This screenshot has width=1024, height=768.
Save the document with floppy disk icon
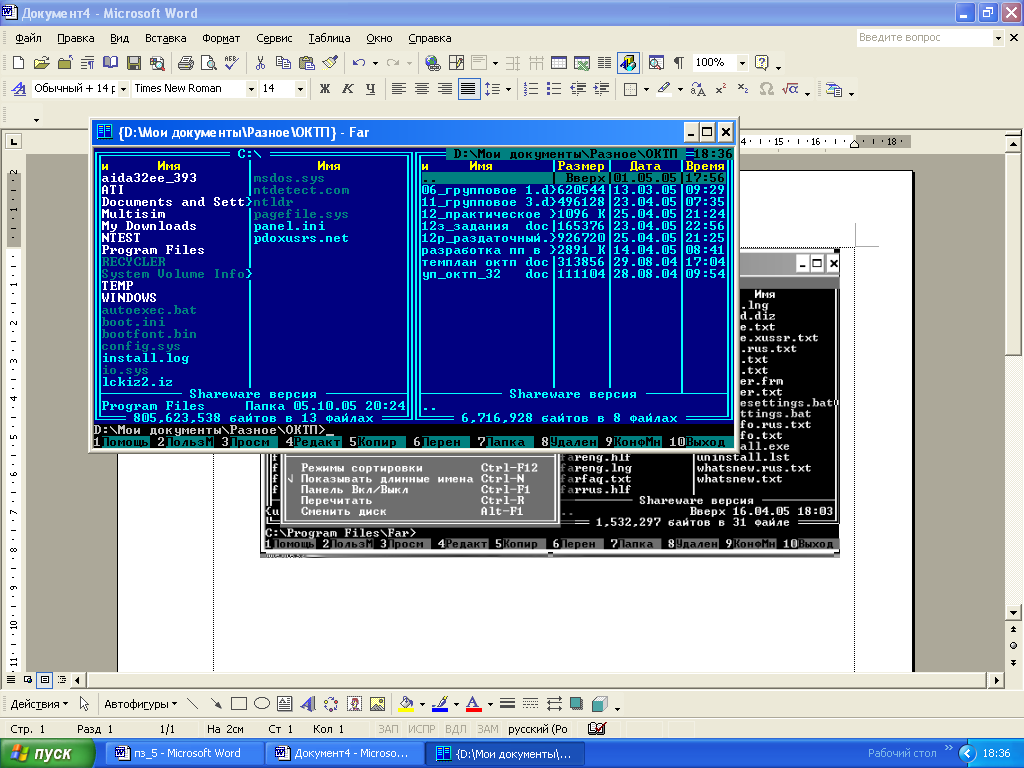click(134, 63)
